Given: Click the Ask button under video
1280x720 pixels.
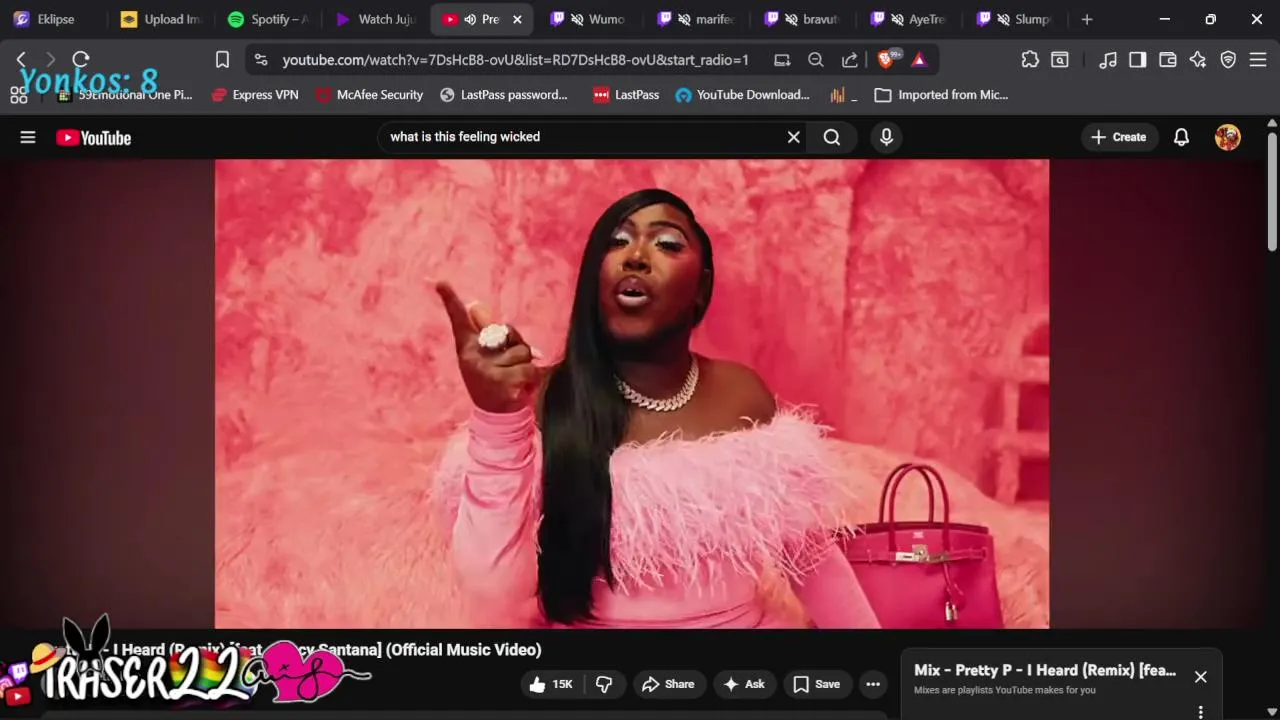Looking at the screenshot, I should (x=744, y=684).
